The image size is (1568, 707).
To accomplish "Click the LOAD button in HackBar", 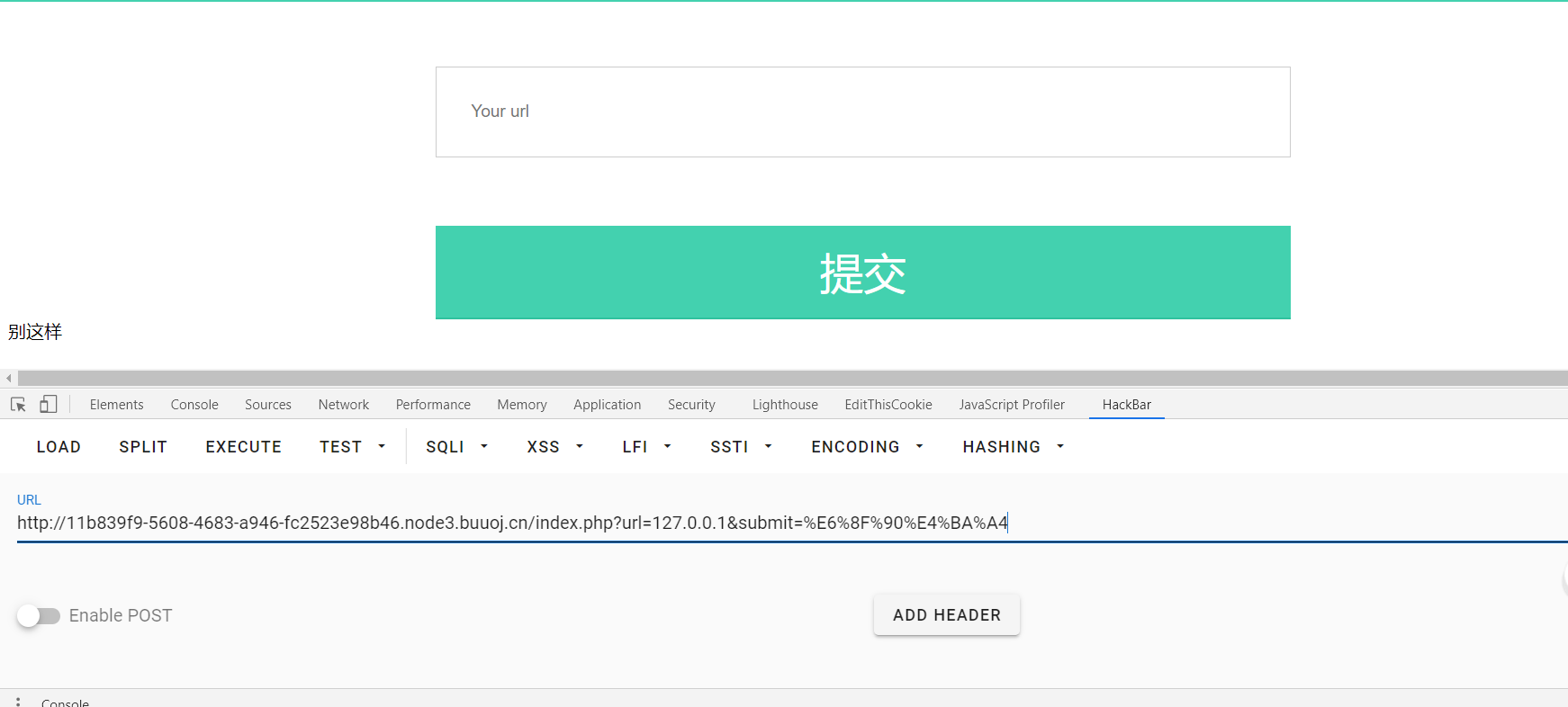I will pyautogui.click(x=59, y=447).
